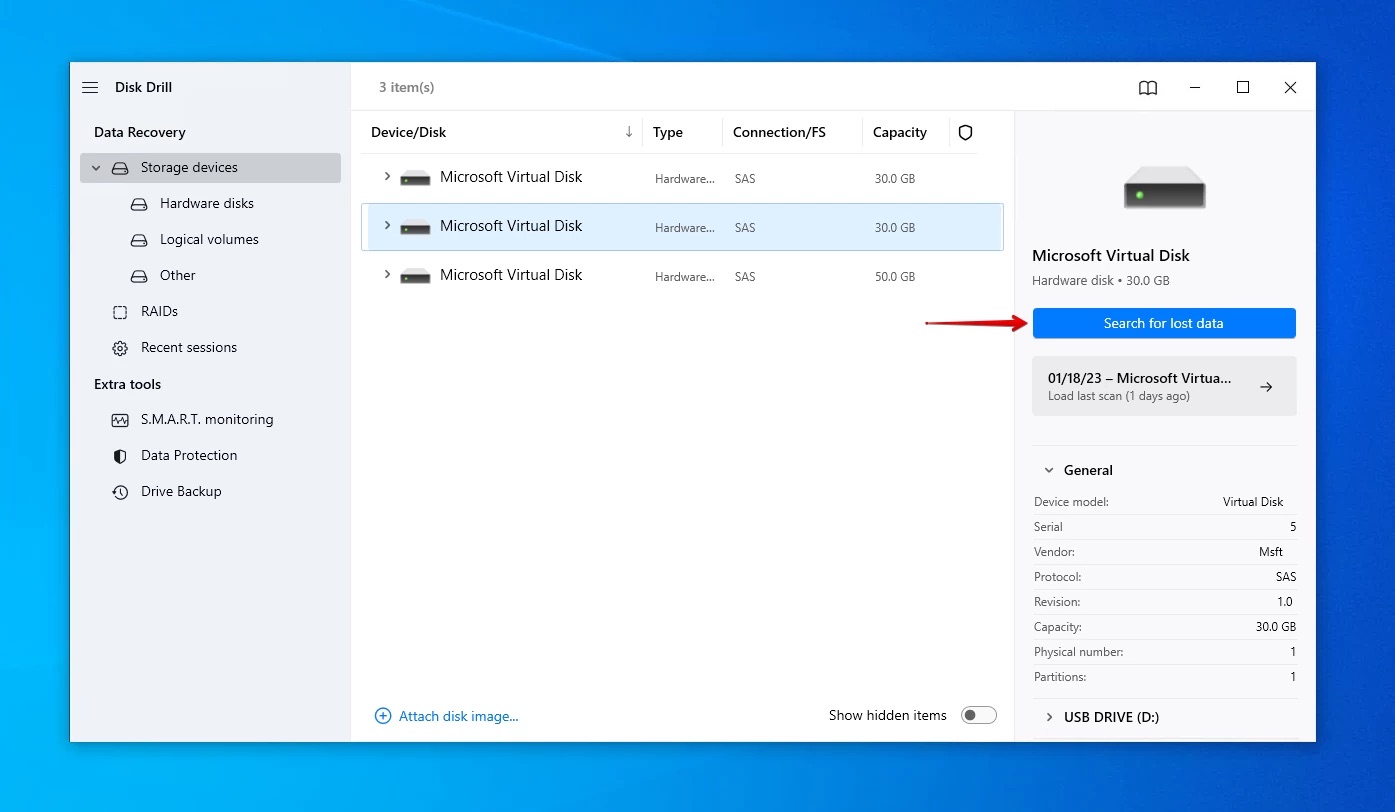This screenshot has height=812, width=1395.
Task: Select Logical volumes in sidebar
Action: 209,240
